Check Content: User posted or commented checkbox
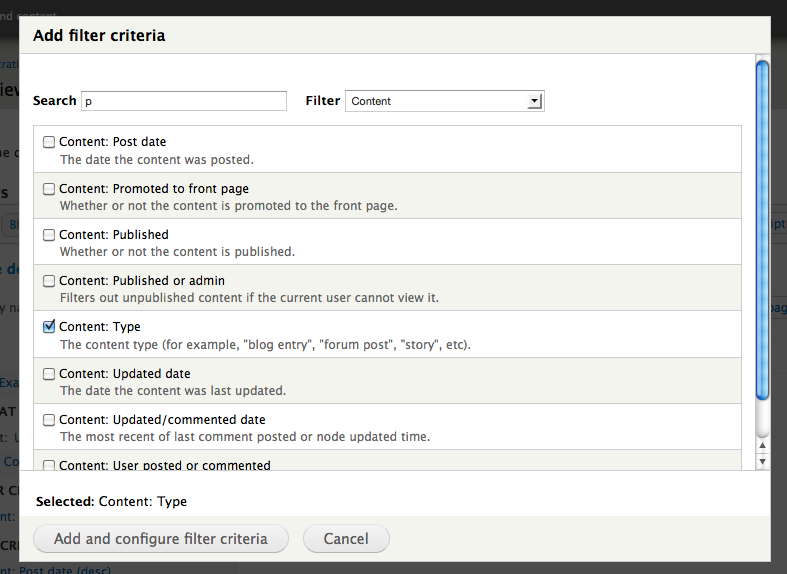787x574 pixels. click(49, 465)
